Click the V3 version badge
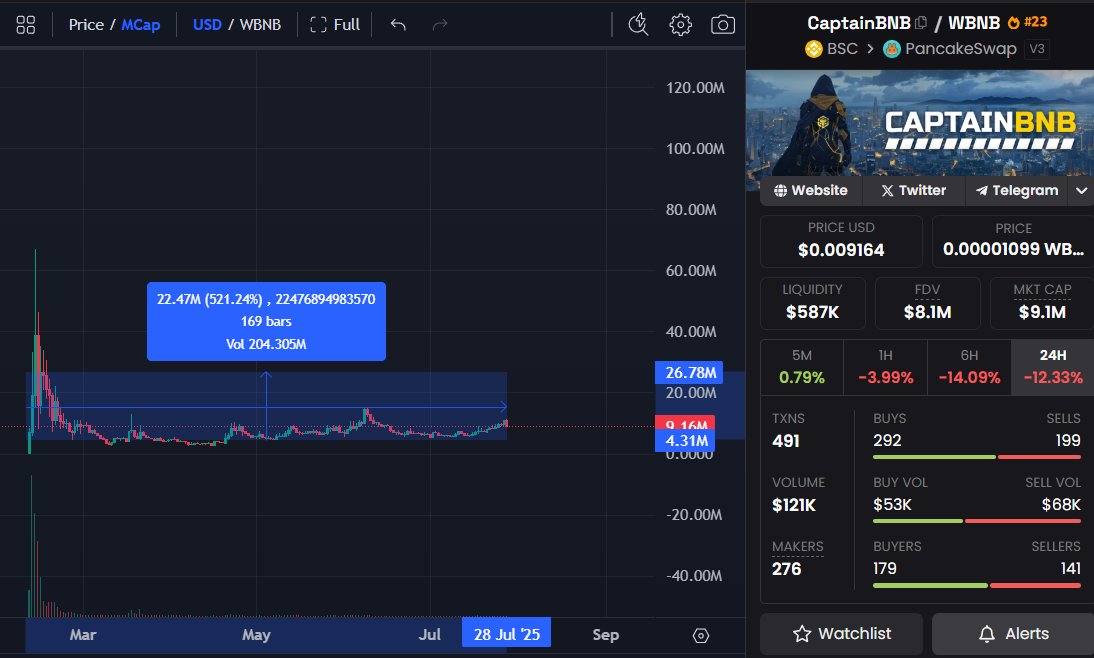 pyautogui.click(x=1037, y=49)
